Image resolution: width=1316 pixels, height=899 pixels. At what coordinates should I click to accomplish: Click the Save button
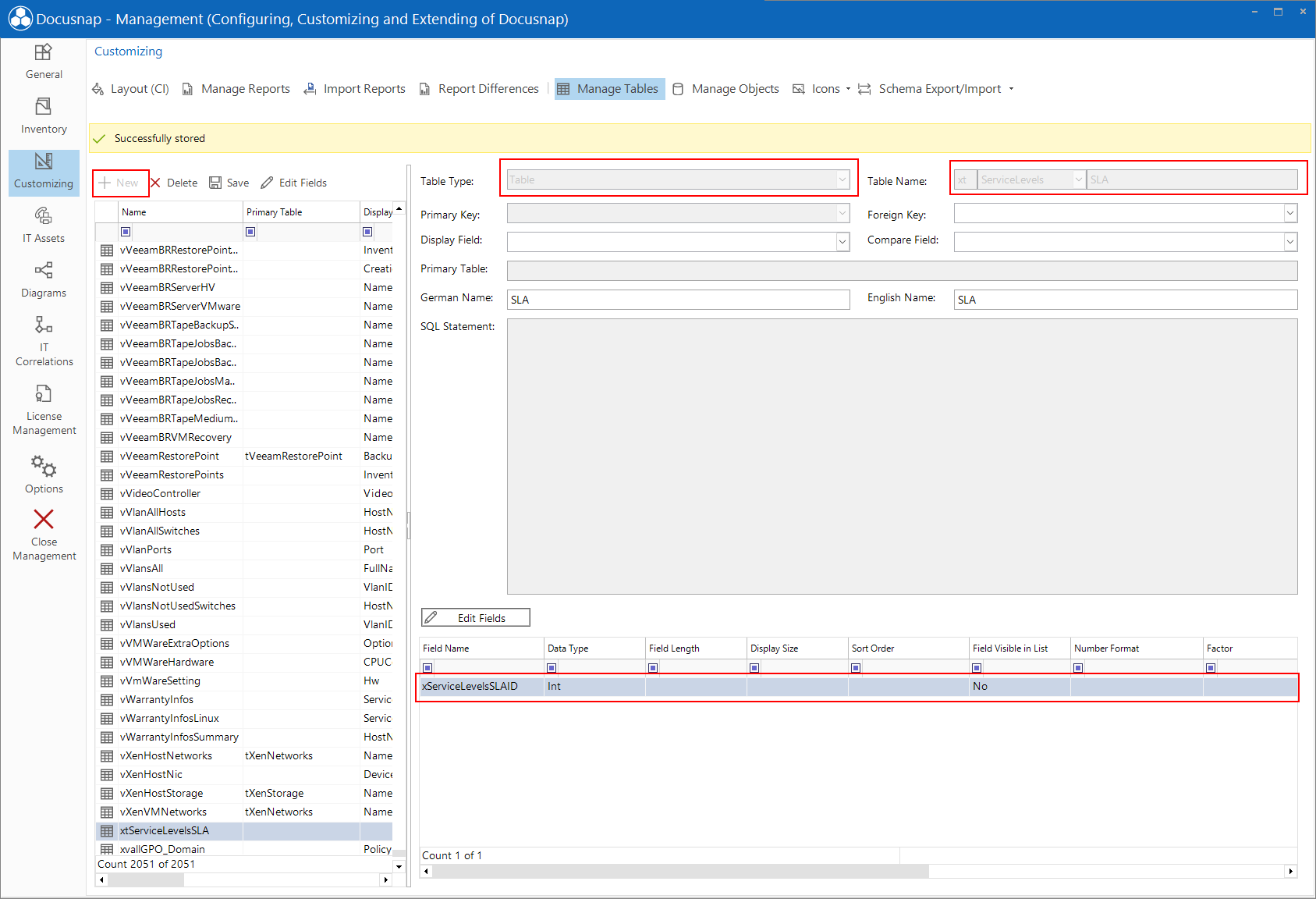pyautogui.click(x=229, y=183)
